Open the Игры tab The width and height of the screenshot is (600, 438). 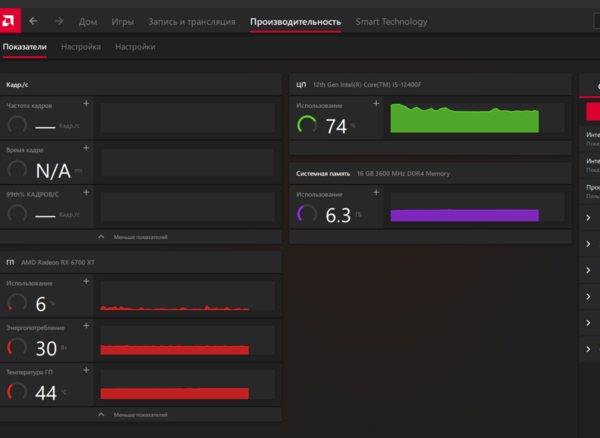point(123,21)
